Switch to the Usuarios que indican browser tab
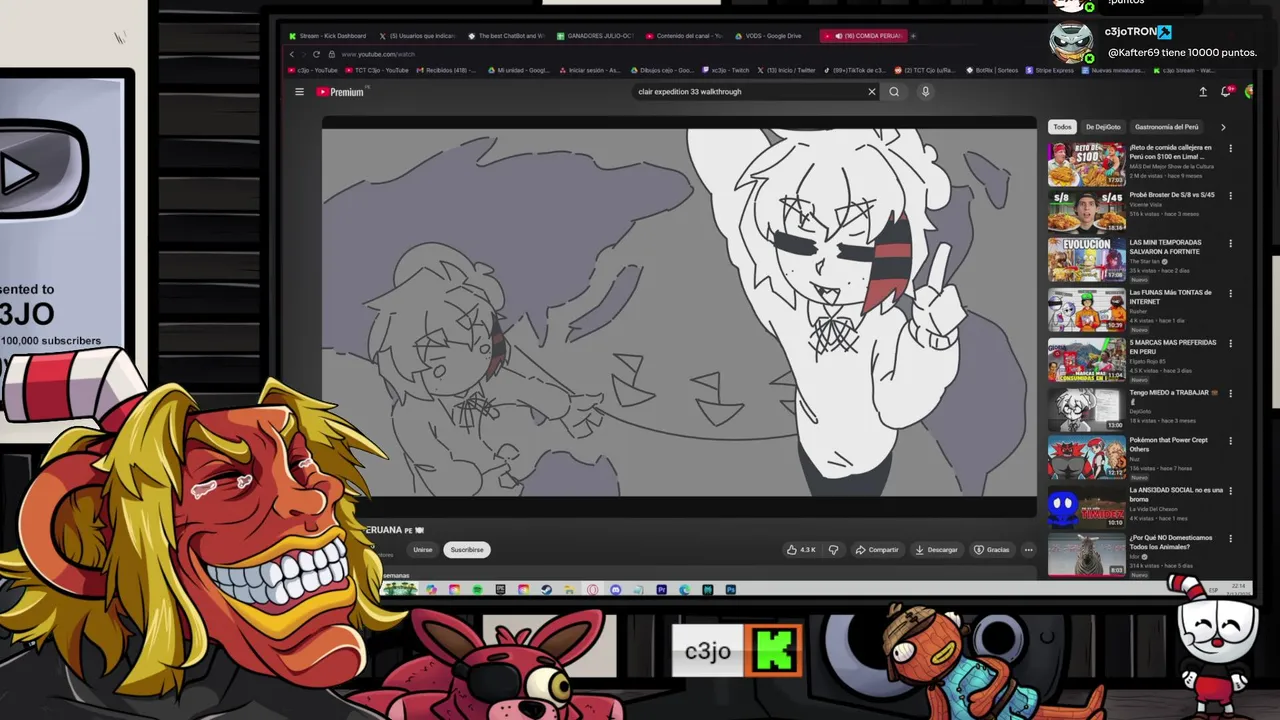 click(417, 36)
